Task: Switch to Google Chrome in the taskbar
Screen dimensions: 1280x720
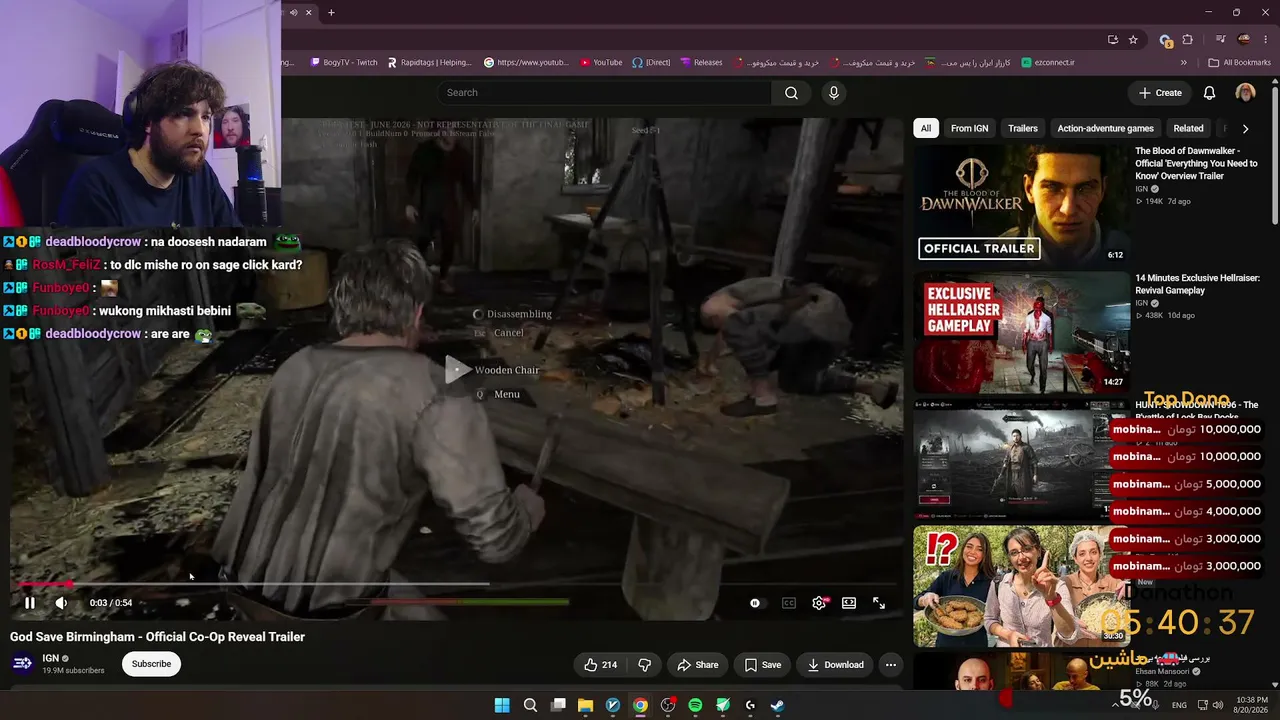Action: pyautogui.click(x=640, y=705)
